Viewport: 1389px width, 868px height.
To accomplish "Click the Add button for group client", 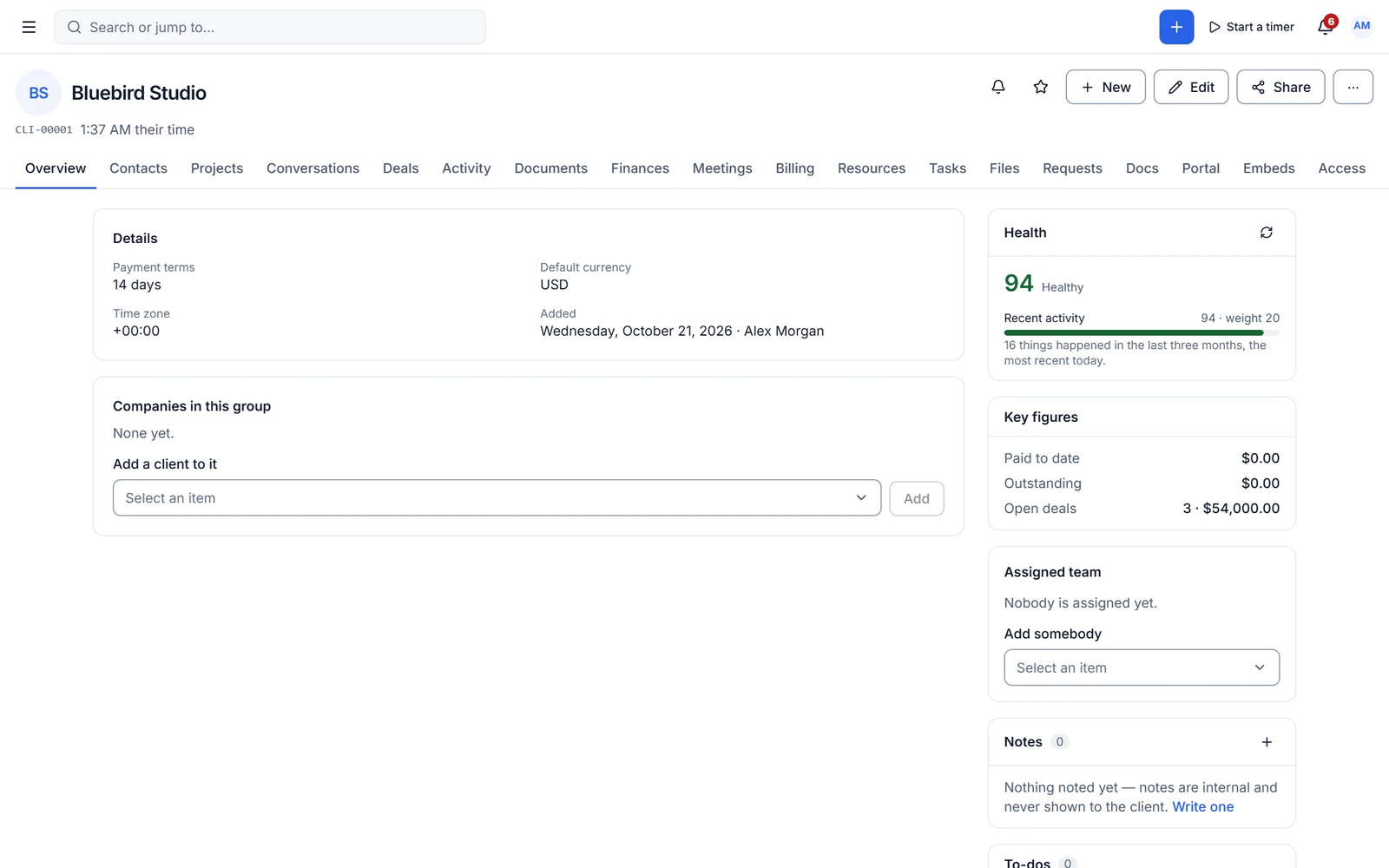I will (x=917, y=498).
